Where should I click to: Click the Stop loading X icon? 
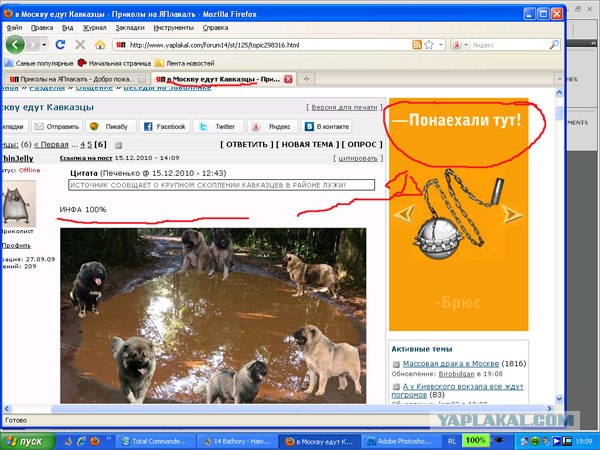pyautogui.click(x=80, y=45)
